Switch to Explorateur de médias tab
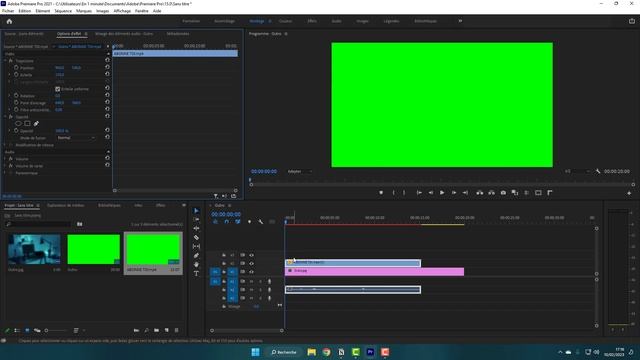Screen dimensions: 640x360 click(66, 205)
